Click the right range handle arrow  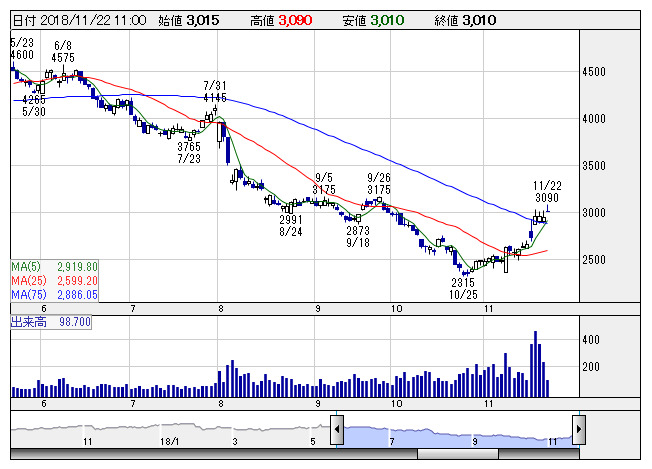(x=579, y=429)
